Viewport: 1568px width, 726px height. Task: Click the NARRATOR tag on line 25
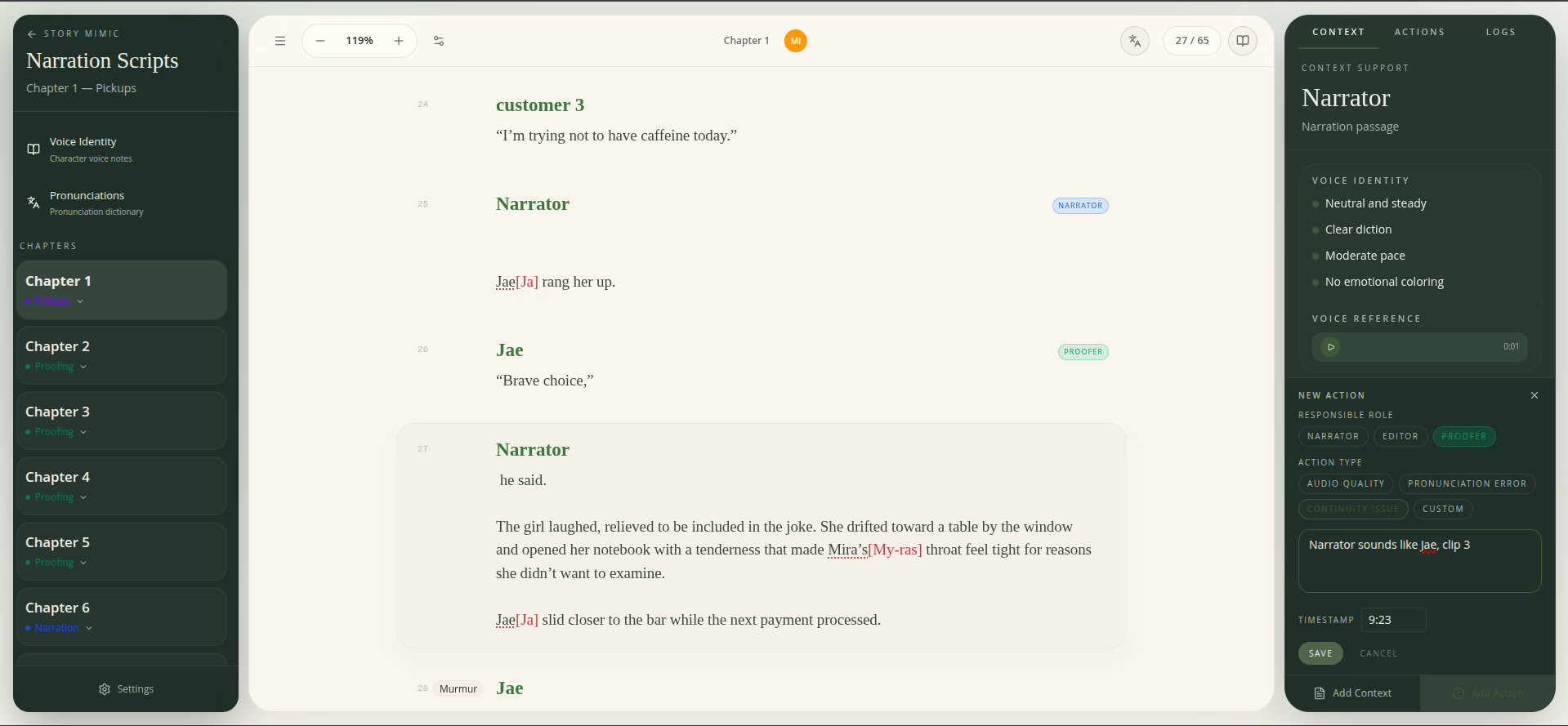pyautogui.click(x=1080, y=206)
